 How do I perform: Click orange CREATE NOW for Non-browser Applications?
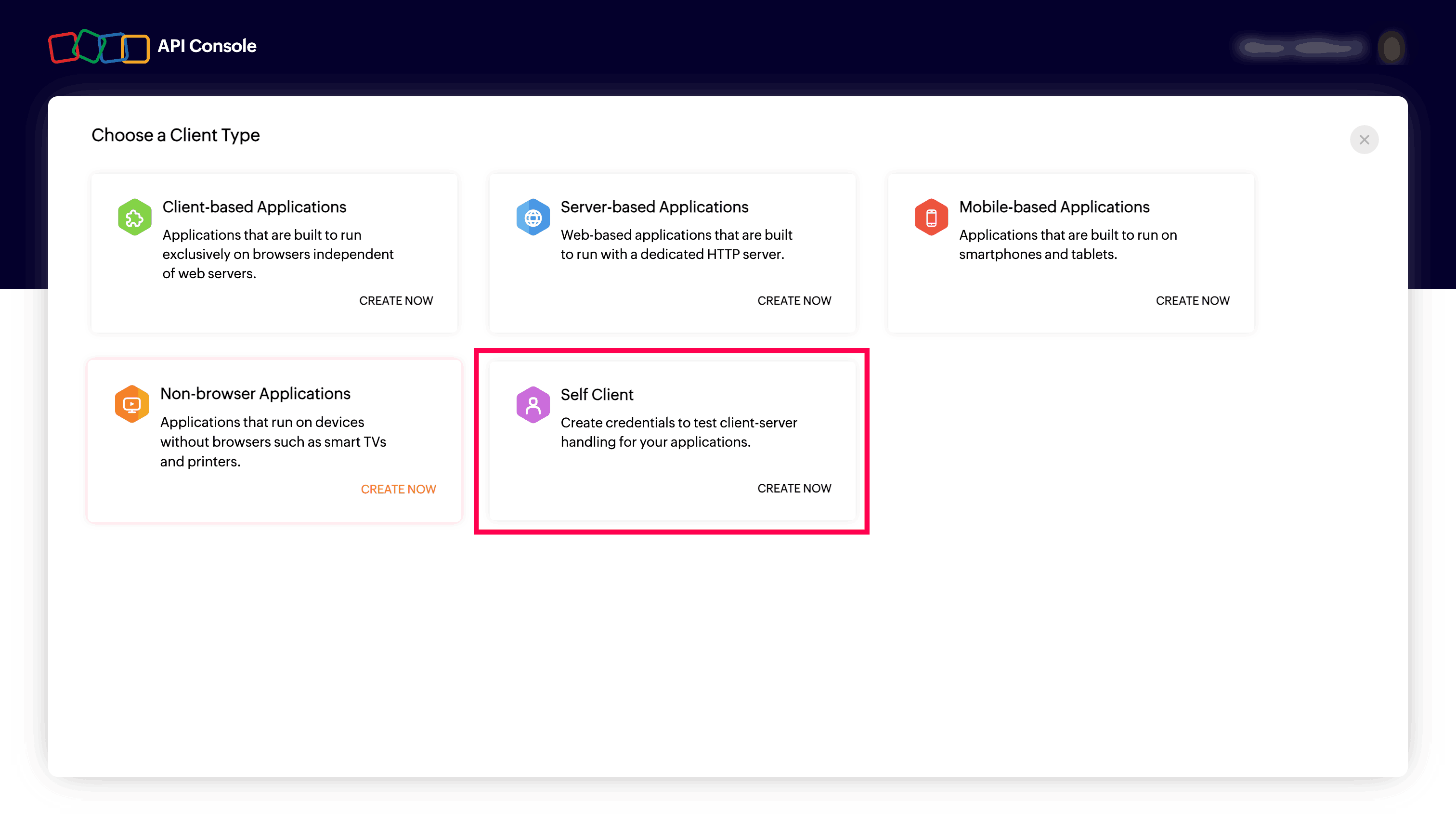[x=398, y=489]
